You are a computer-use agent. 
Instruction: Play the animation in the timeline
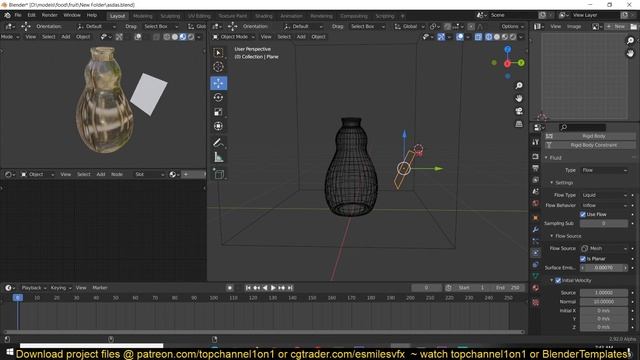273,288
